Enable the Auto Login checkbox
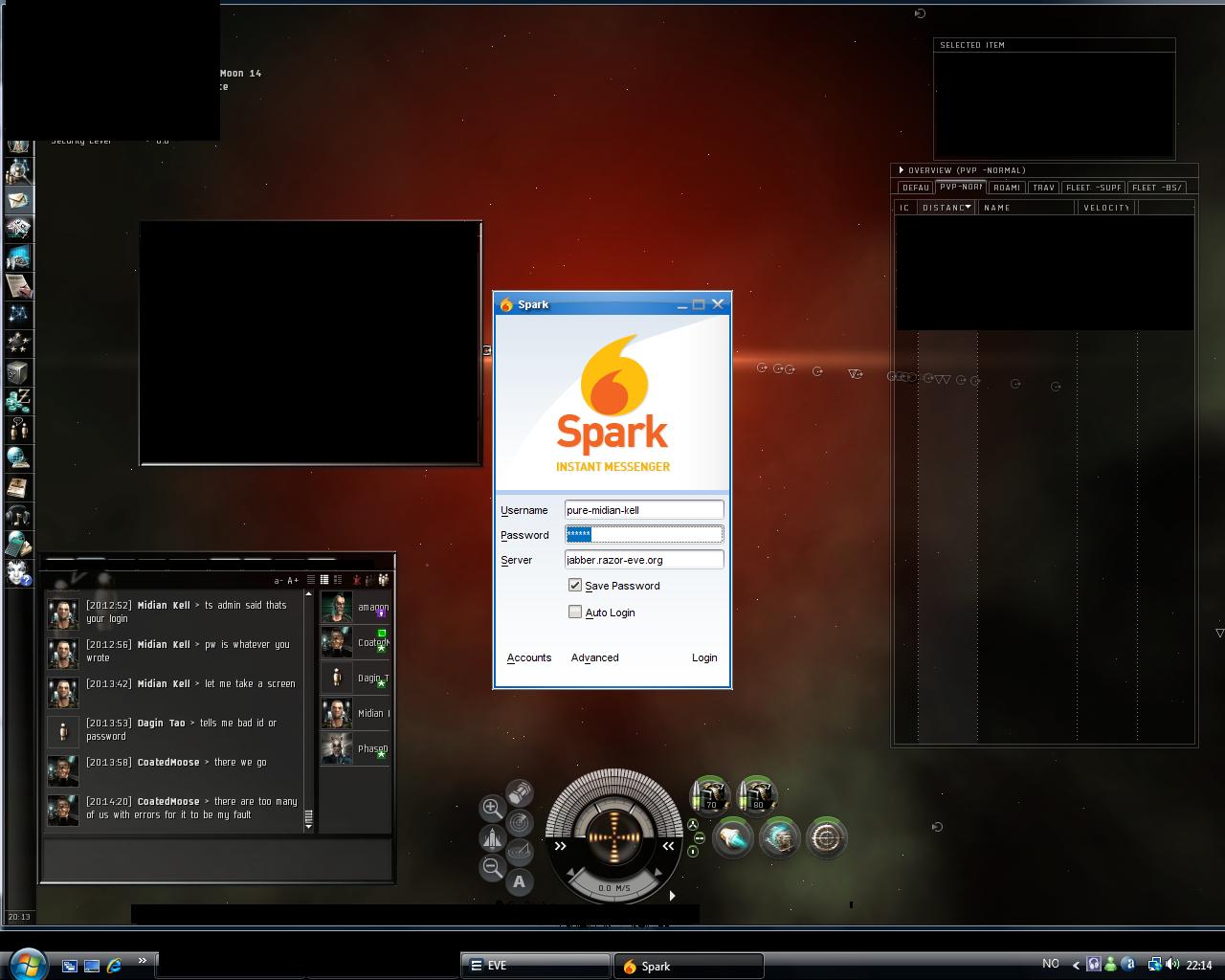Viewport: 1225px width, 980px height. [575, 612]
